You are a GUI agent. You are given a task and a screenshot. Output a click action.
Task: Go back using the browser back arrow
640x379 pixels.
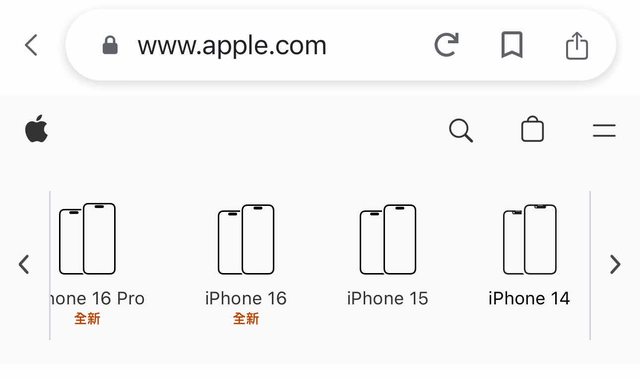coord(31,45)
